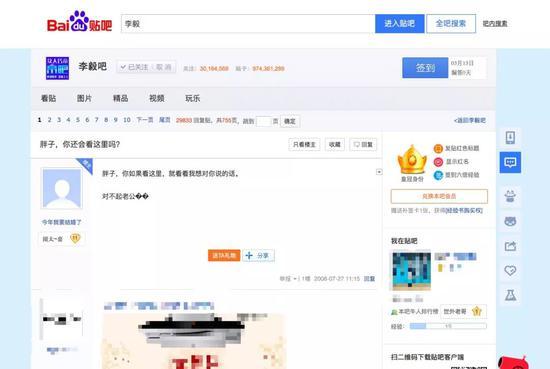Switch to the 图片 tab
The width and height of the screenshot is (550, 369).
[x=84, y=99]
